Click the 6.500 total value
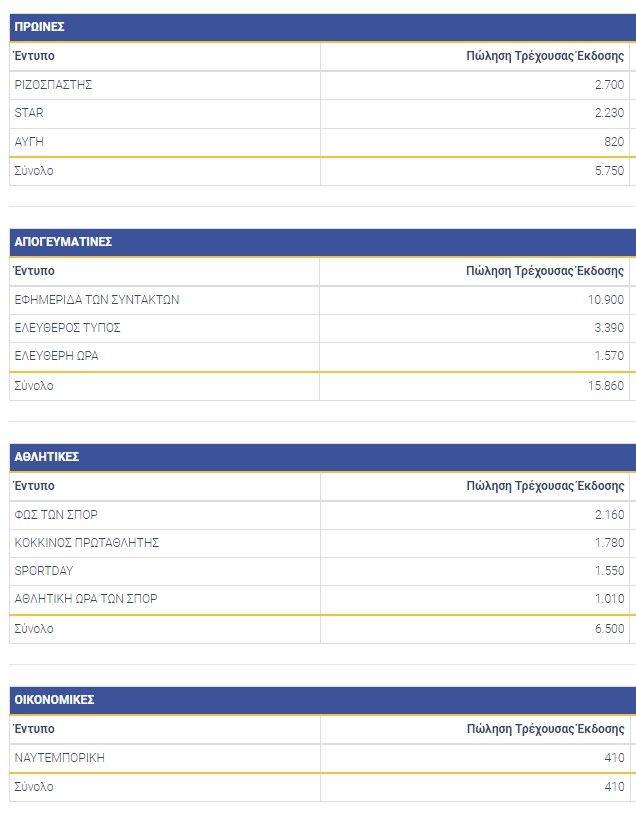 pyautogui.click(x=609, y=629)
